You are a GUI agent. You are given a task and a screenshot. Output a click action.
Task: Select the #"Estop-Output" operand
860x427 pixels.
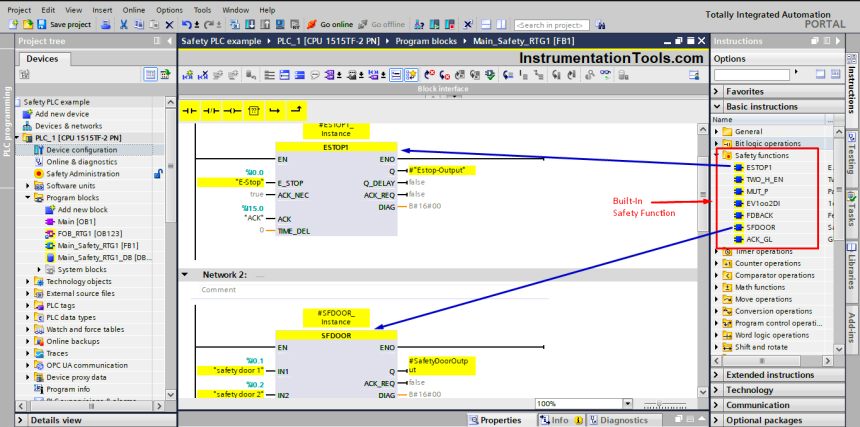coord(442,170)
